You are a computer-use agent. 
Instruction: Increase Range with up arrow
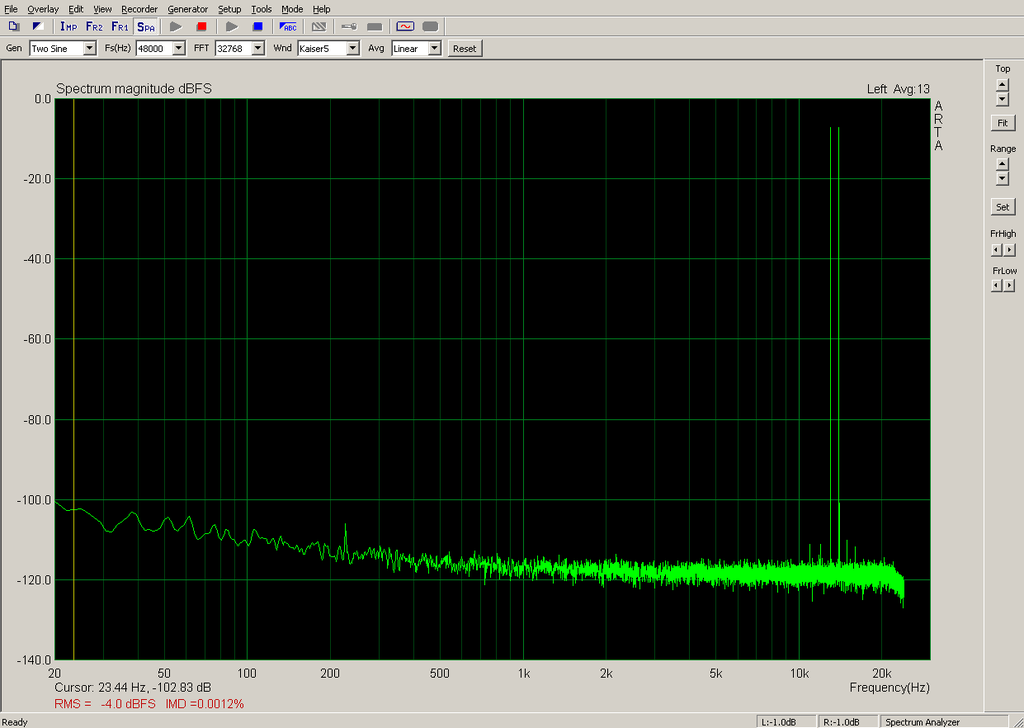(x=1002, y=164)
